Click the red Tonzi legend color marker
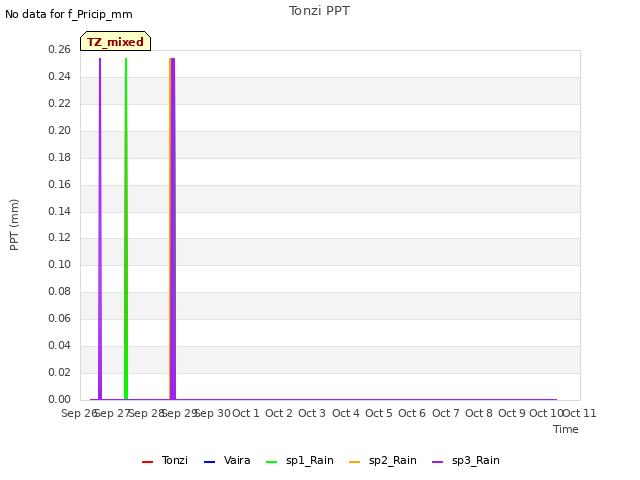 pos(147,462)
